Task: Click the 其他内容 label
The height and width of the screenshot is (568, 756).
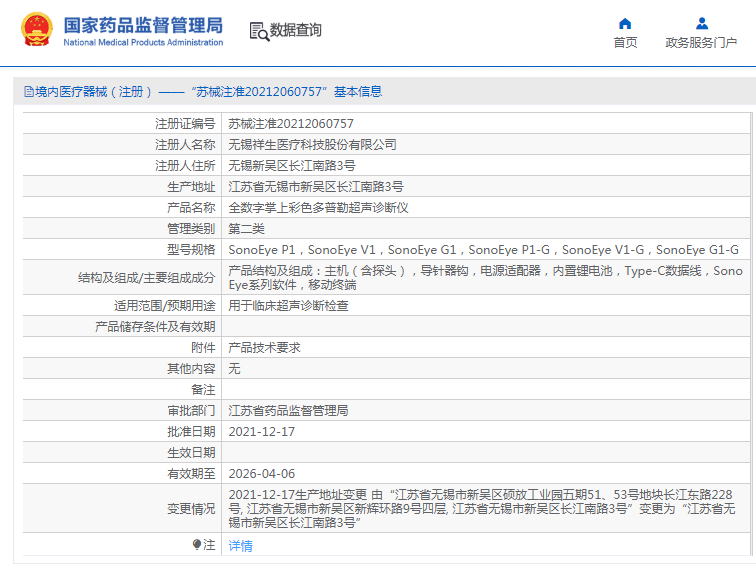Action: pos(191,369)
